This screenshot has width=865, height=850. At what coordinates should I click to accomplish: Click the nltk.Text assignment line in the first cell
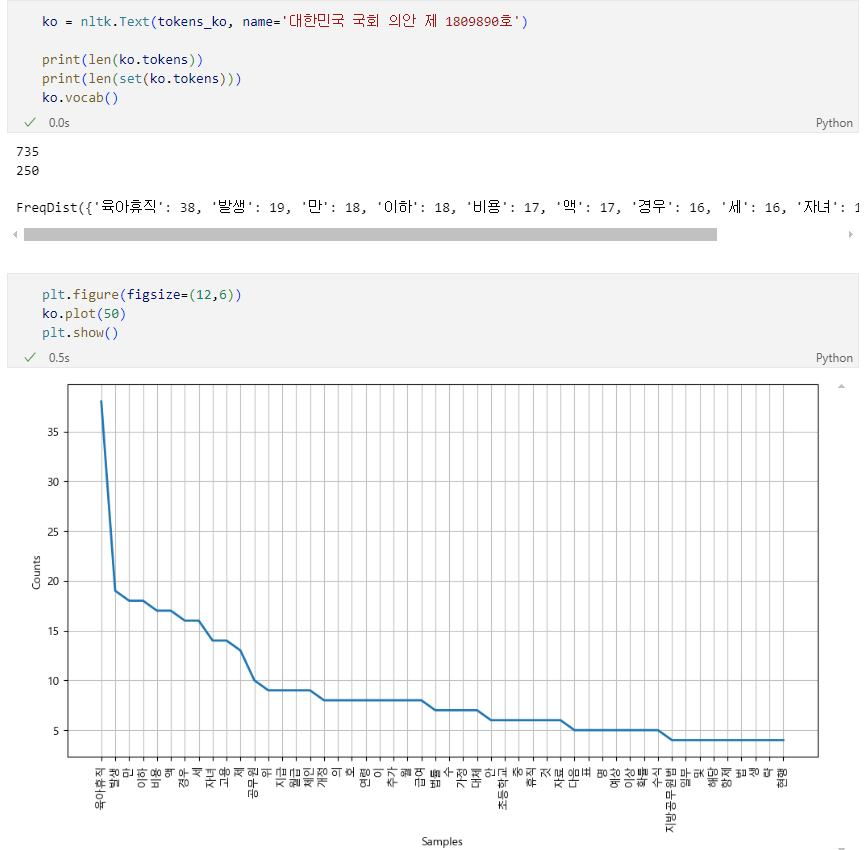tap(285, 22)
